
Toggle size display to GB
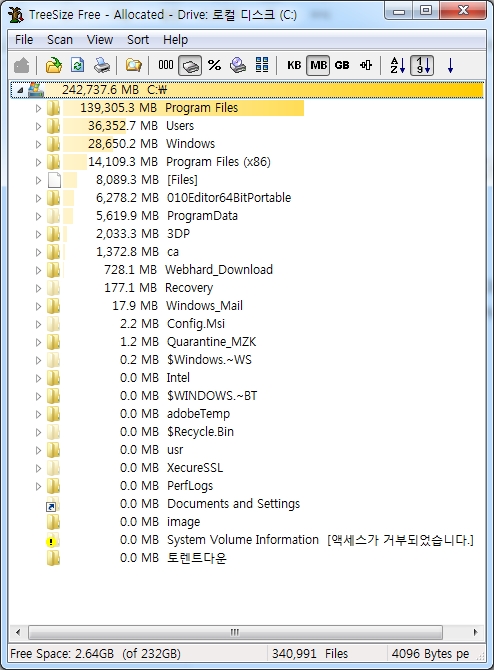coord(342,65)
